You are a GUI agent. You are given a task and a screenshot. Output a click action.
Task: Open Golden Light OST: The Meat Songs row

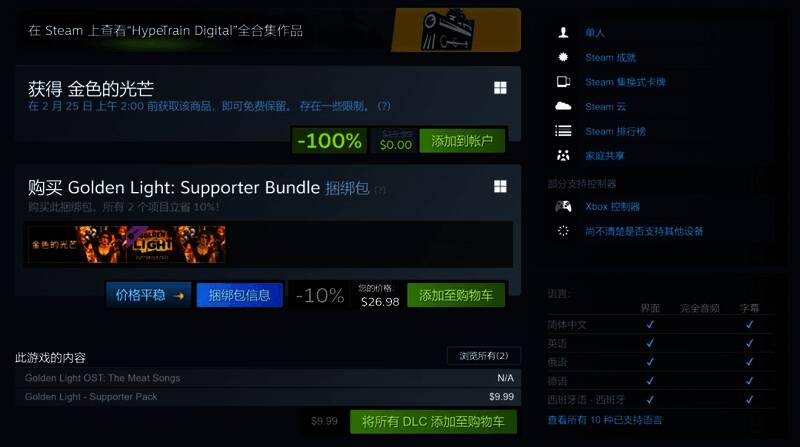pos(268,378)
